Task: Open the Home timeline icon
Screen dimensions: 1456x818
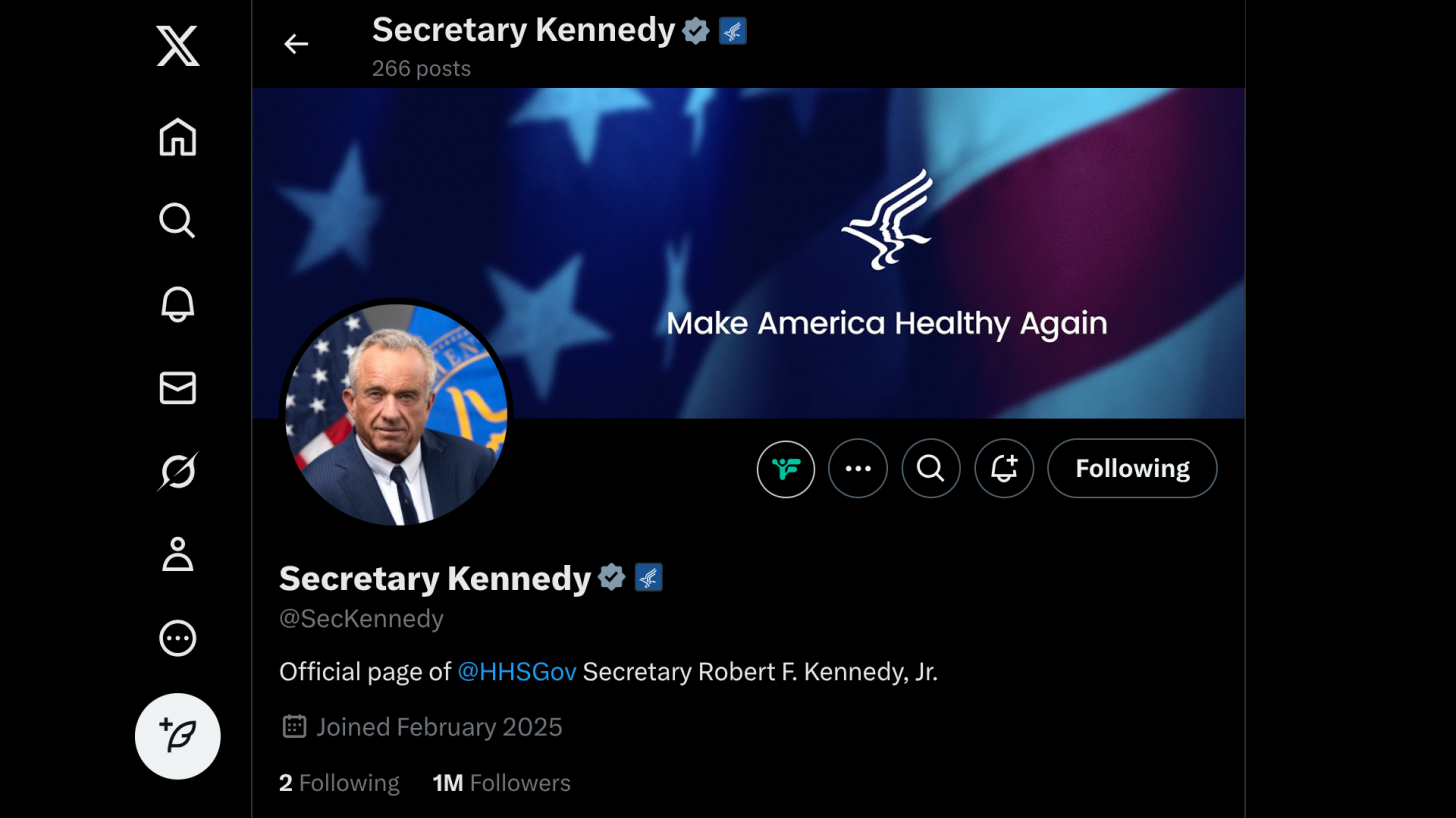Action: click(178, 137)
